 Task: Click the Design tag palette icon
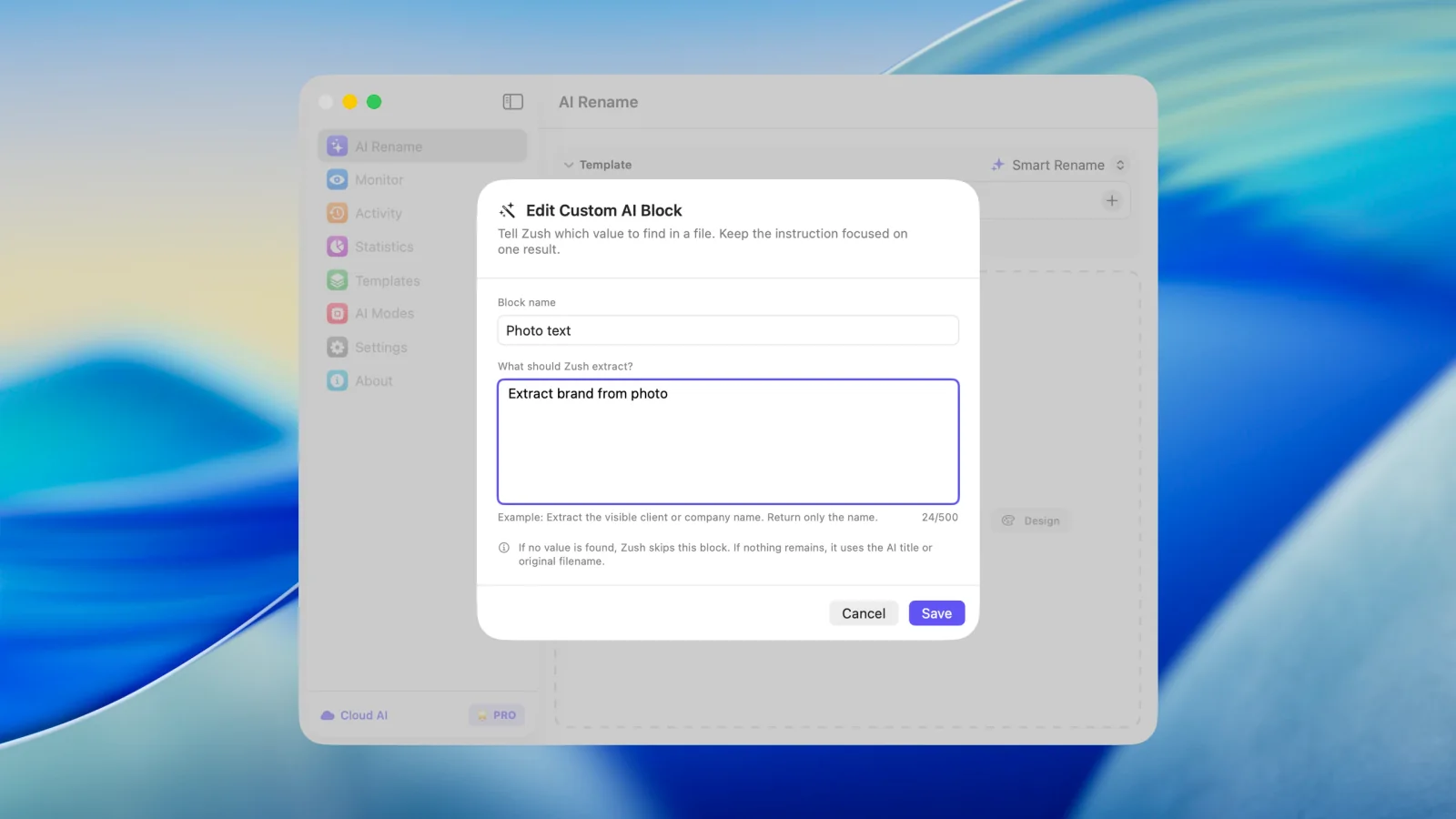coord(1008,521)
